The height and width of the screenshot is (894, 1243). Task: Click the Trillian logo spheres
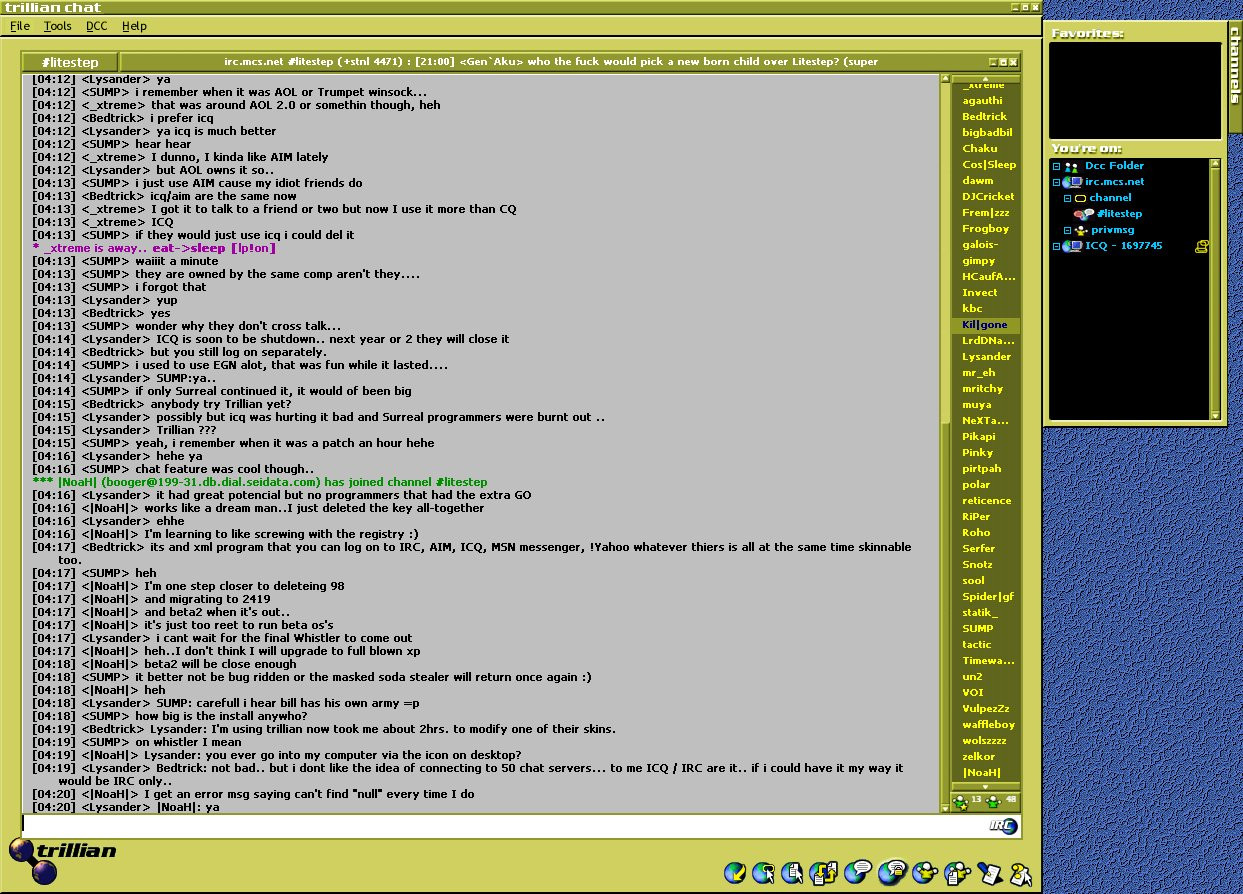point(32,861)
